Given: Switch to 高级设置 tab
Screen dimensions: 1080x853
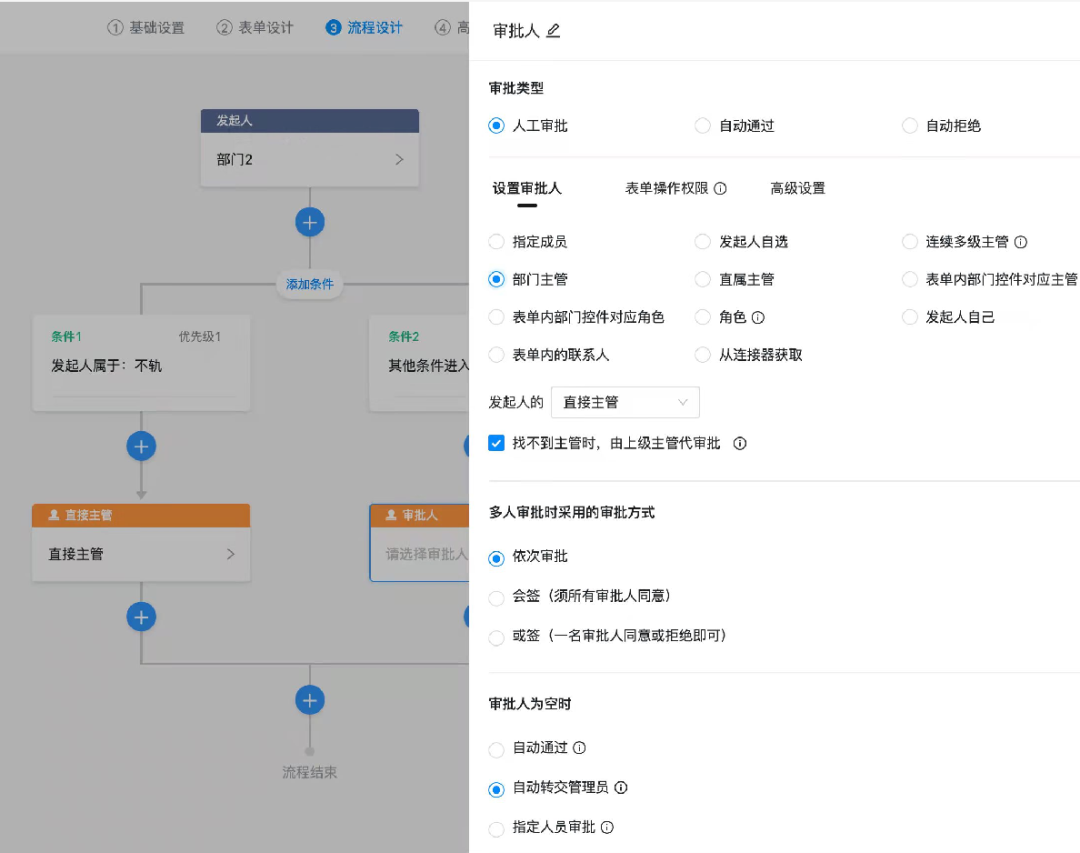Looking at the screenshot, I should point(798,189).
